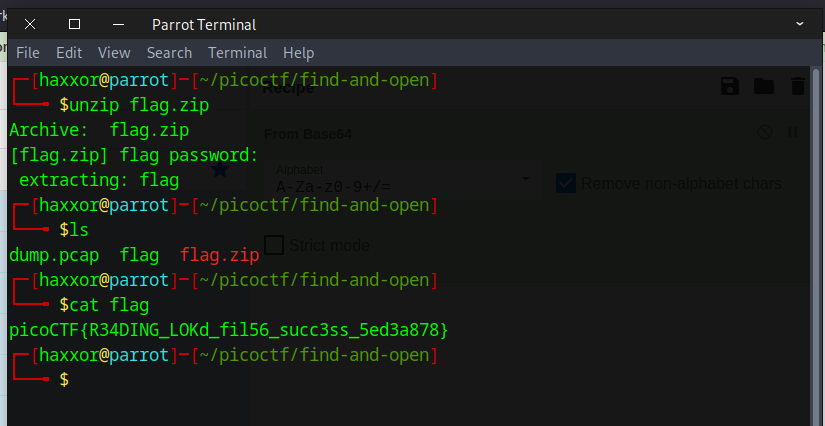This screenshot has width=825, height=426.
Task: Open the Edit menu
Action: point(69,53)
